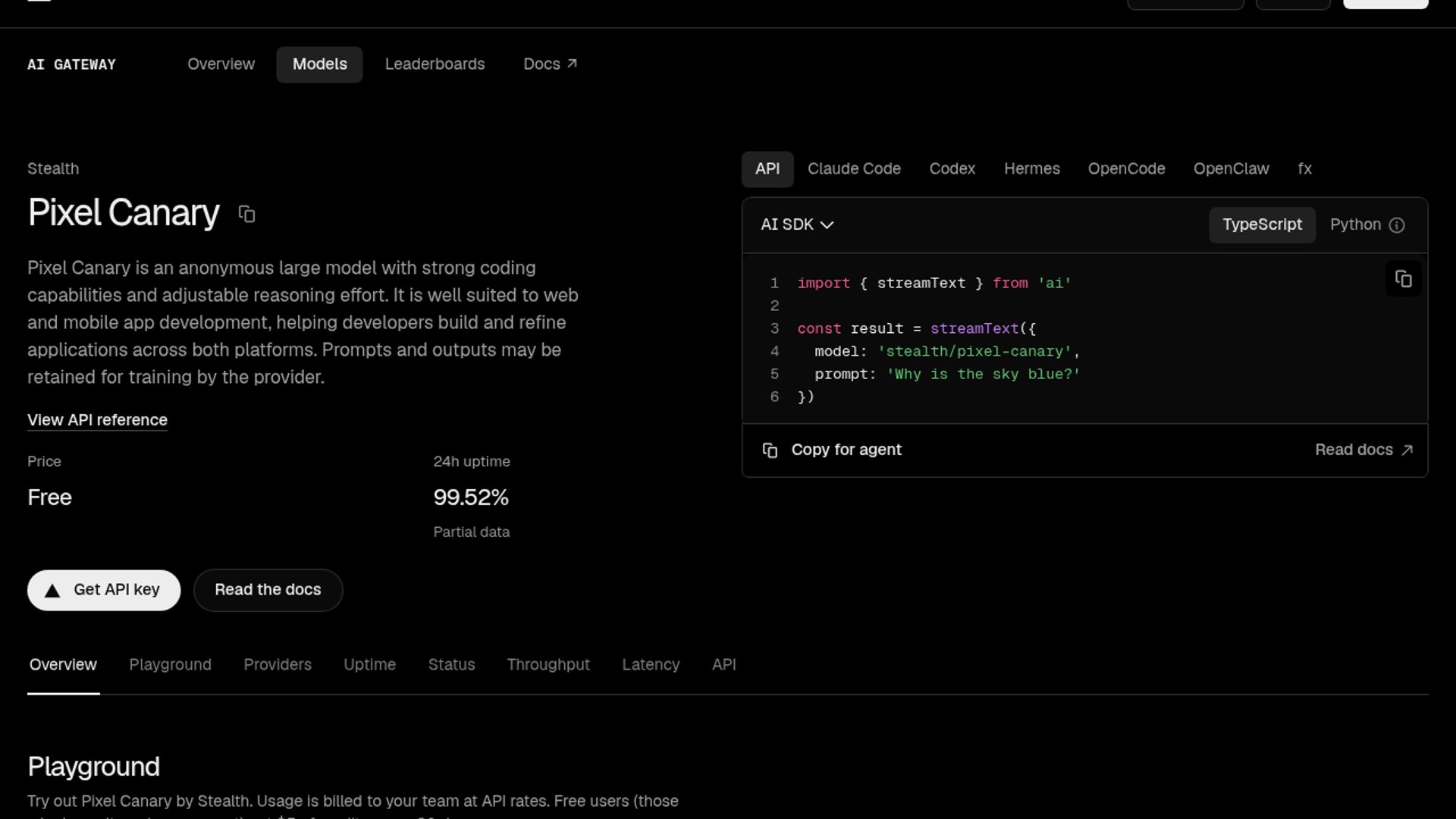Select the Overview section tab below buttons
This screenshot has height=819, width=1456.
63,665
